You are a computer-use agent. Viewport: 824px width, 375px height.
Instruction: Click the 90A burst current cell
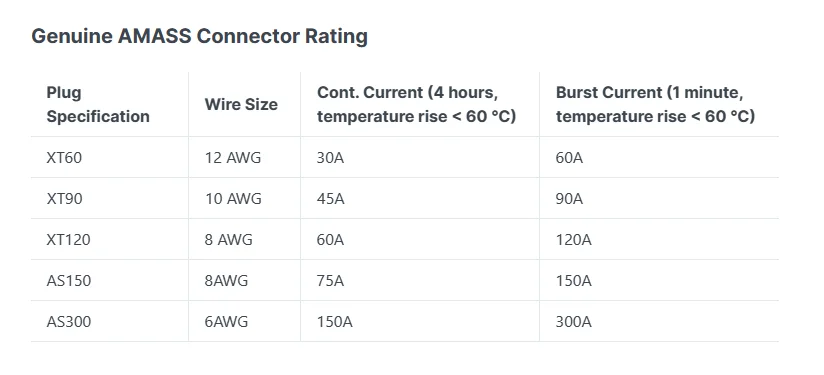pyautogui.click(x=570, y=199)
